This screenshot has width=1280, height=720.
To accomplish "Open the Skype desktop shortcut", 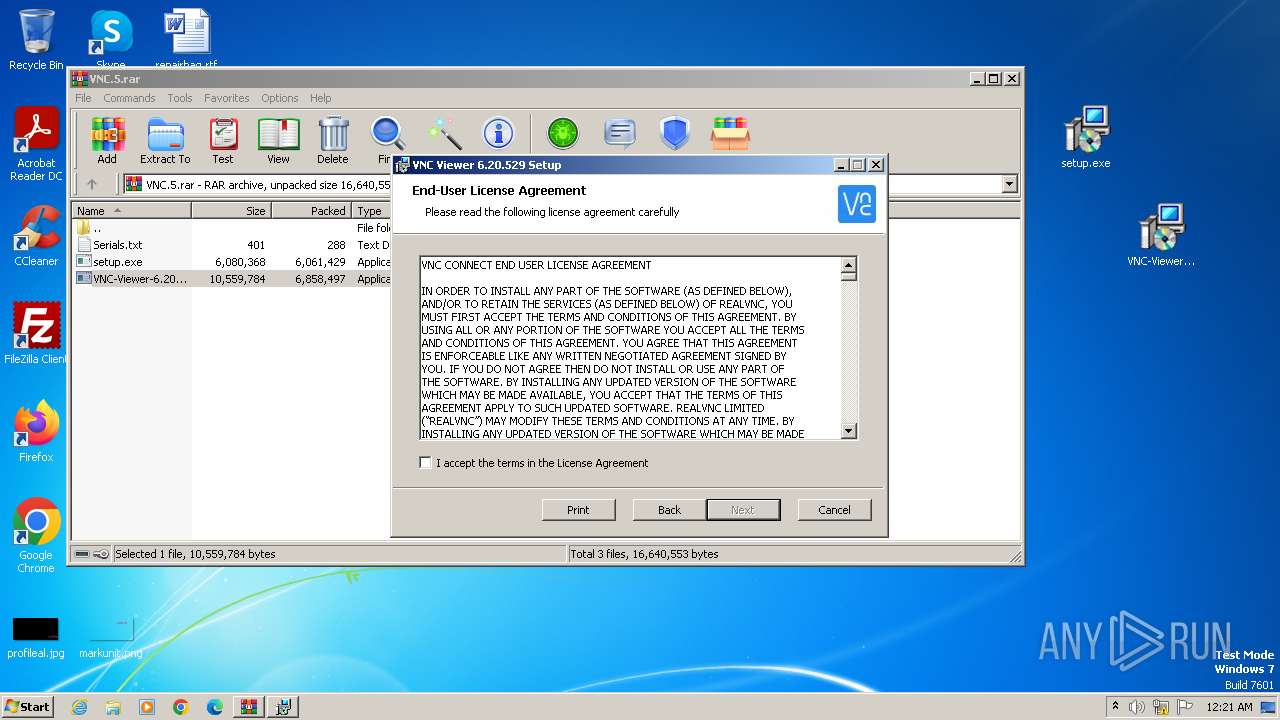I will pyautogui.click(x=111, y=40).
